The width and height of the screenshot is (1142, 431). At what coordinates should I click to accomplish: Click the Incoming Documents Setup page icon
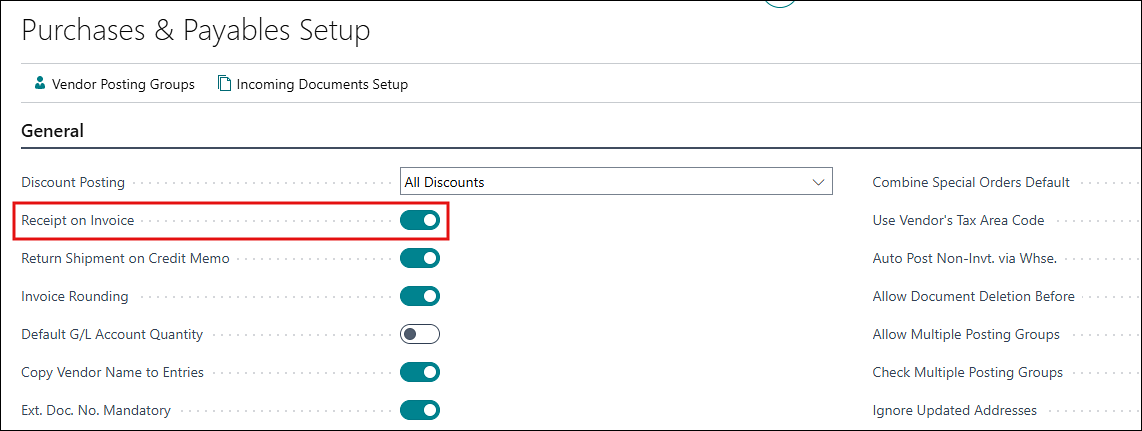point(224,84)
